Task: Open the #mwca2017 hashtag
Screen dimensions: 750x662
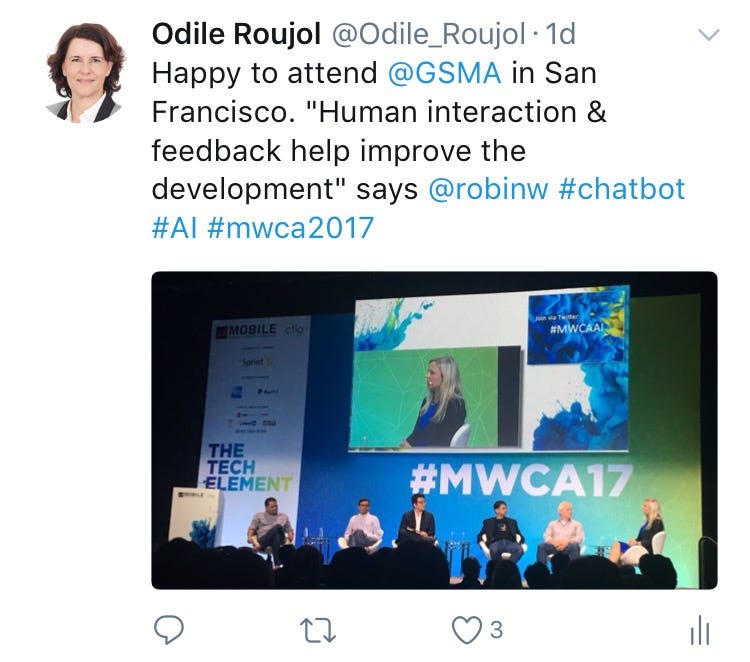Action: pyautogui.click(x=291, y=227)
